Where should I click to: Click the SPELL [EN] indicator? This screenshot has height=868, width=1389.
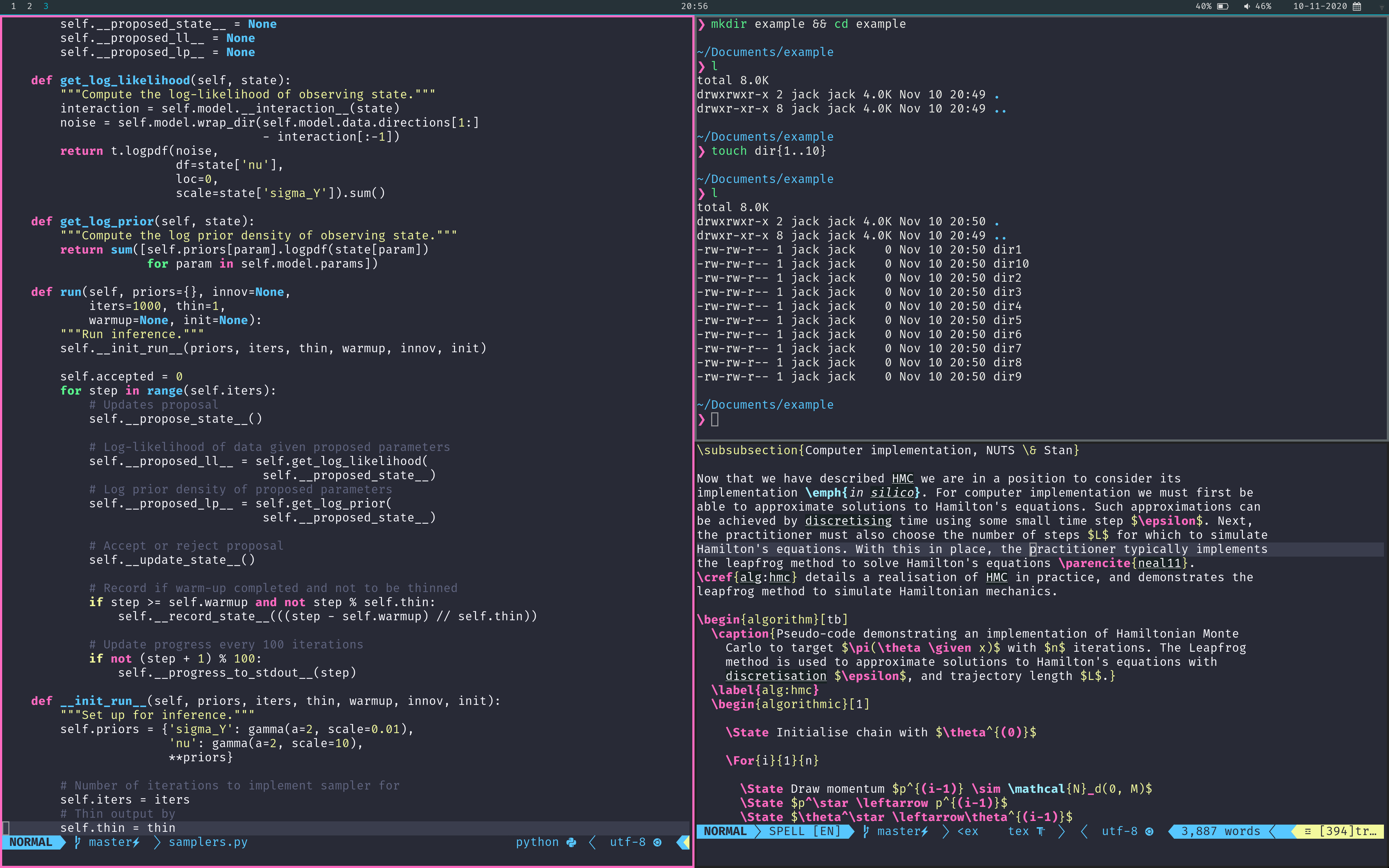click(804, 831)
